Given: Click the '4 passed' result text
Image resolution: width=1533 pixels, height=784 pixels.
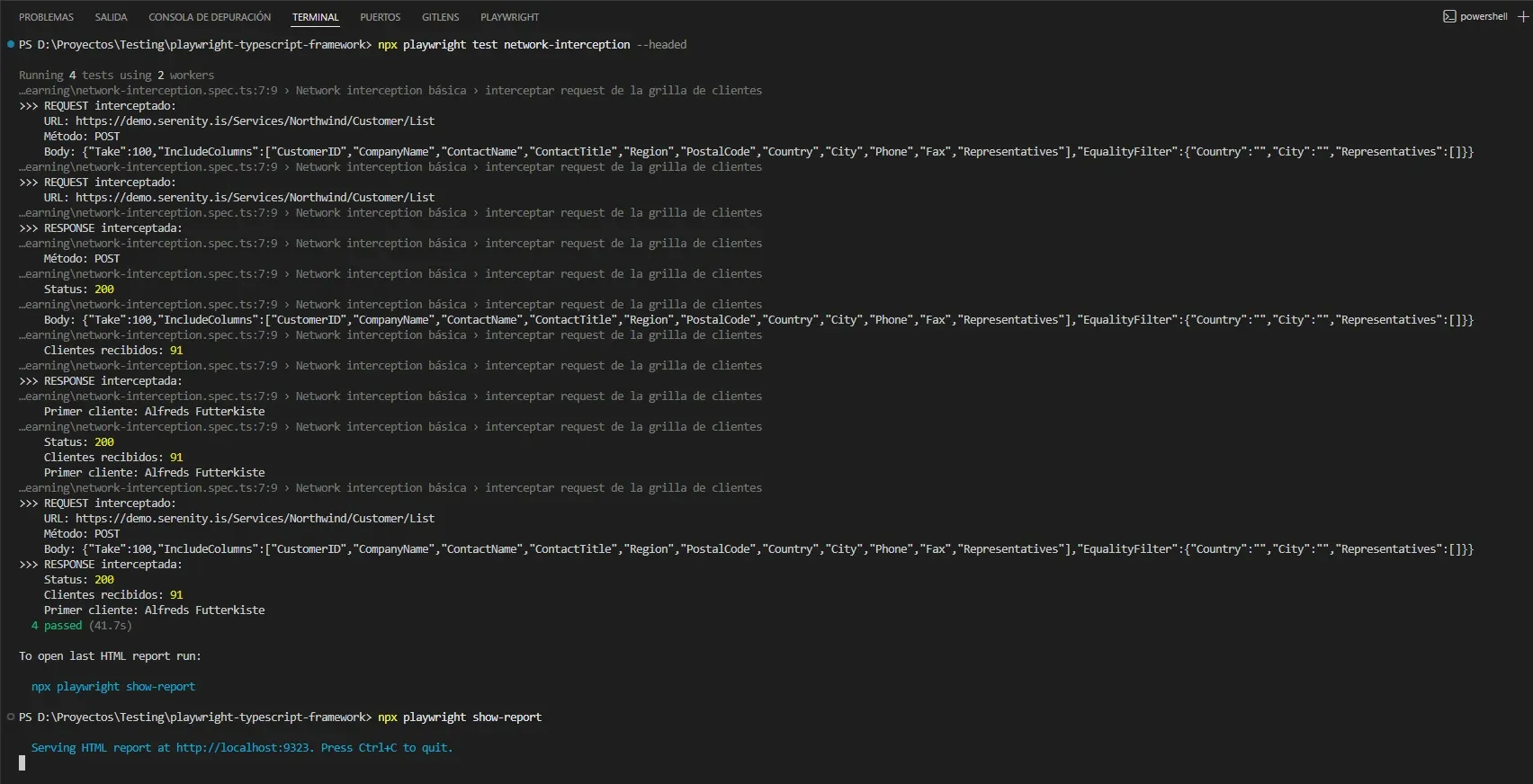Looking at the screenshot, I should [57, 625].
